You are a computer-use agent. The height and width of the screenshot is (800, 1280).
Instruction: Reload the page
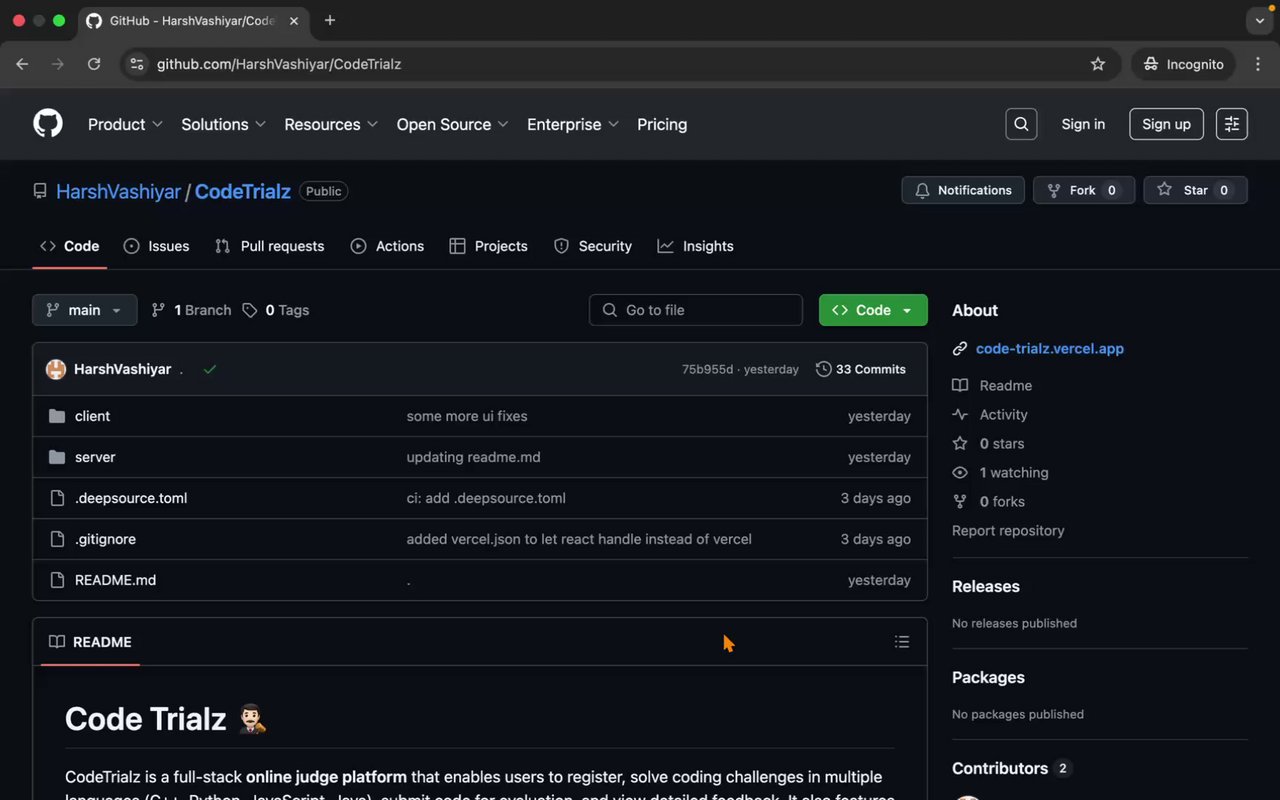94,64
